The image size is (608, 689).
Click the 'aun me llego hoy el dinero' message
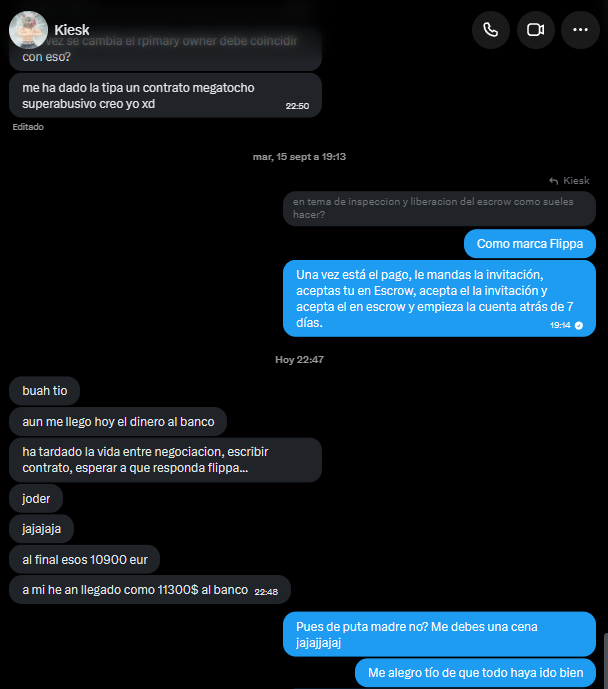coord(118,422)
